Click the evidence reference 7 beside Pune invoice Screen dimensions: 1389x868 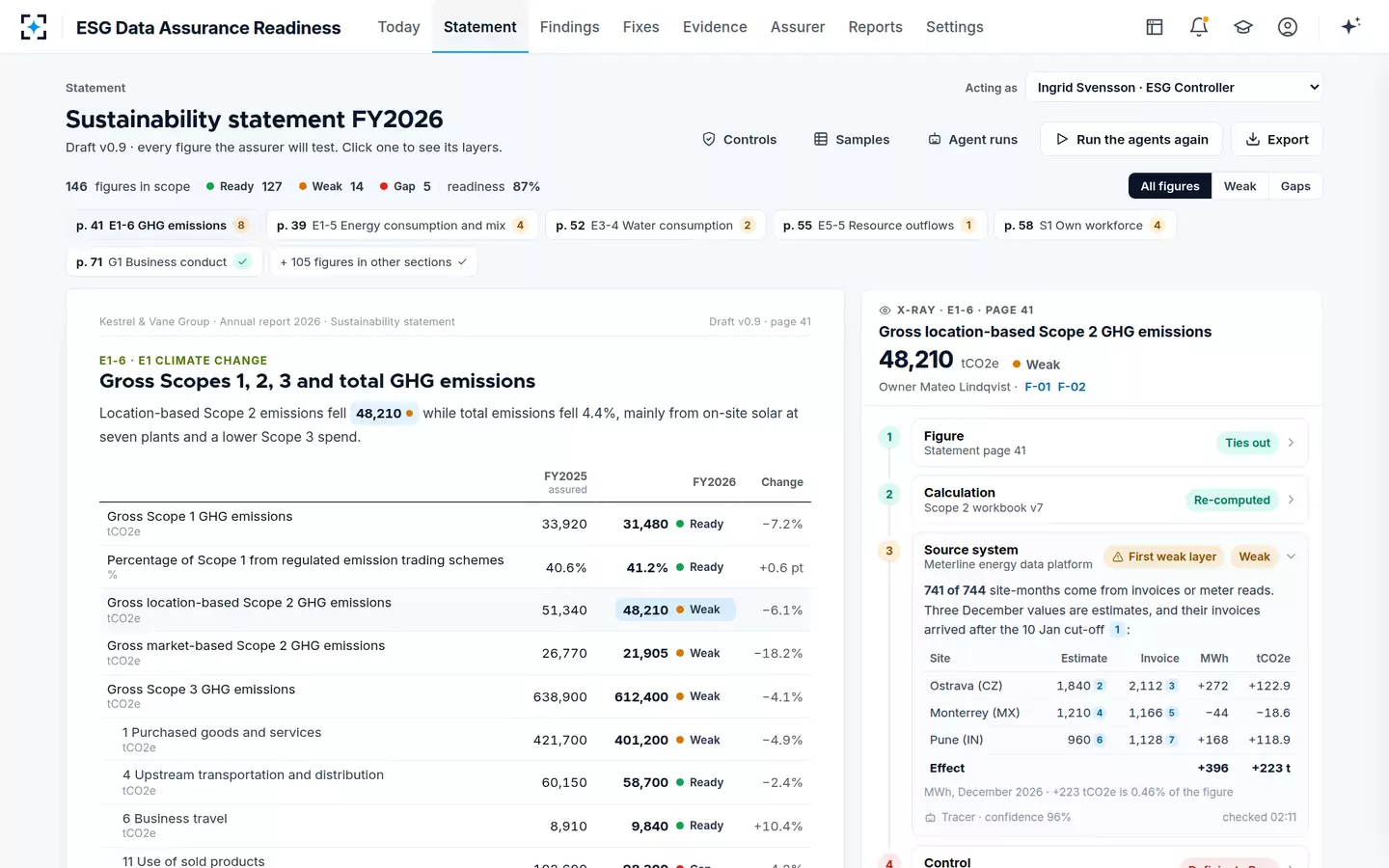(1172, 740)
